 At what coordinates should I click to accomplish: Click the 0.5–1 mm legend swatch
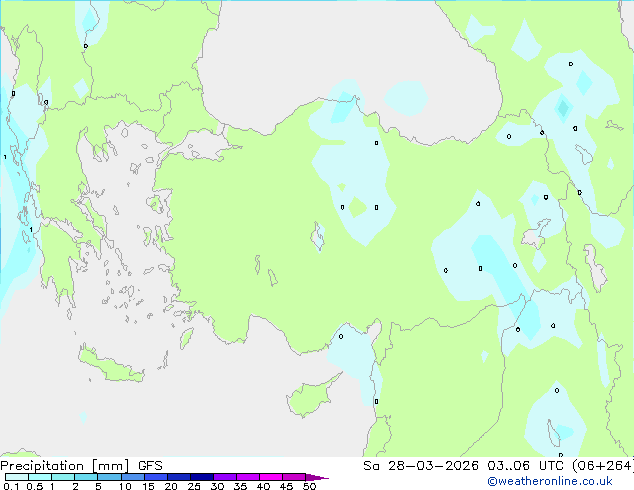40,477
